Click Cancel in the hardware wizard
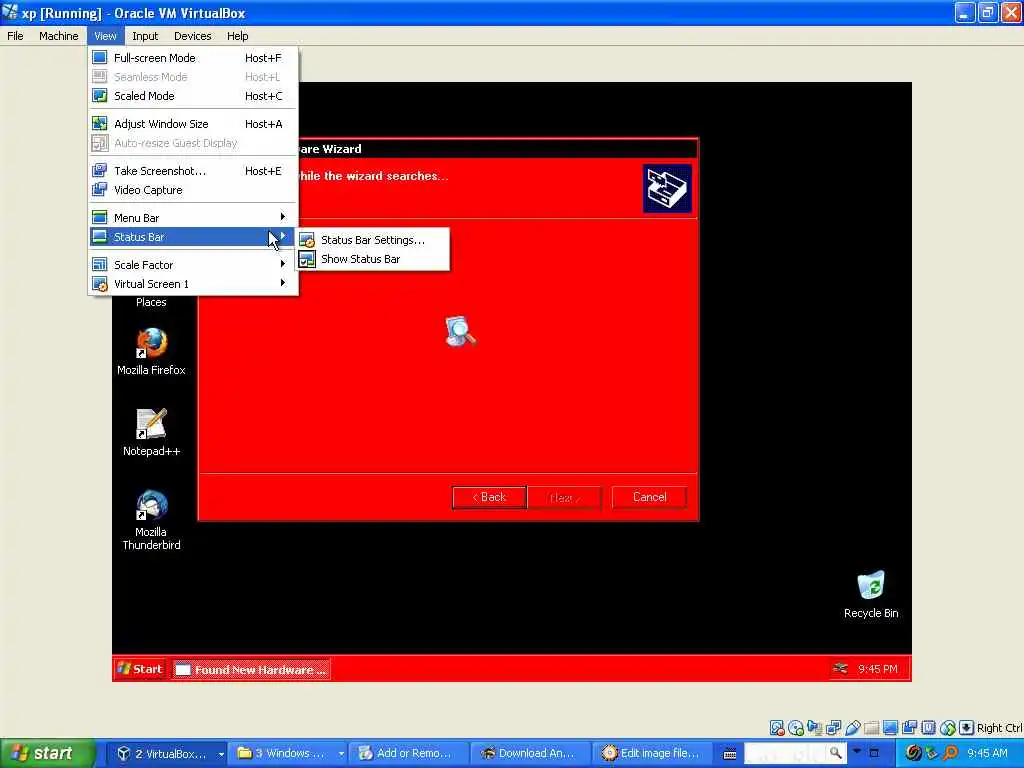This screenshot has width=1024, height=768. [x=649, y=497]
